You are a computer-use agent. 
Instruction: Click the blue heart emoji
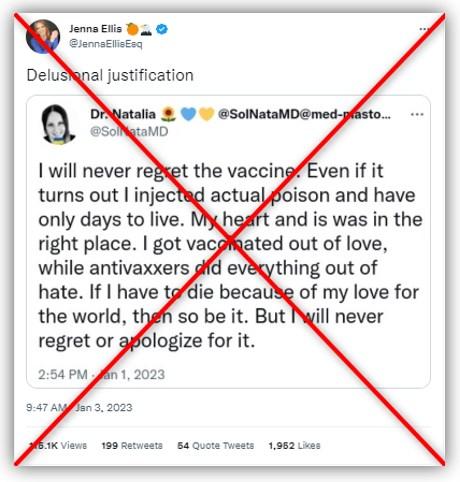point(188,114)
